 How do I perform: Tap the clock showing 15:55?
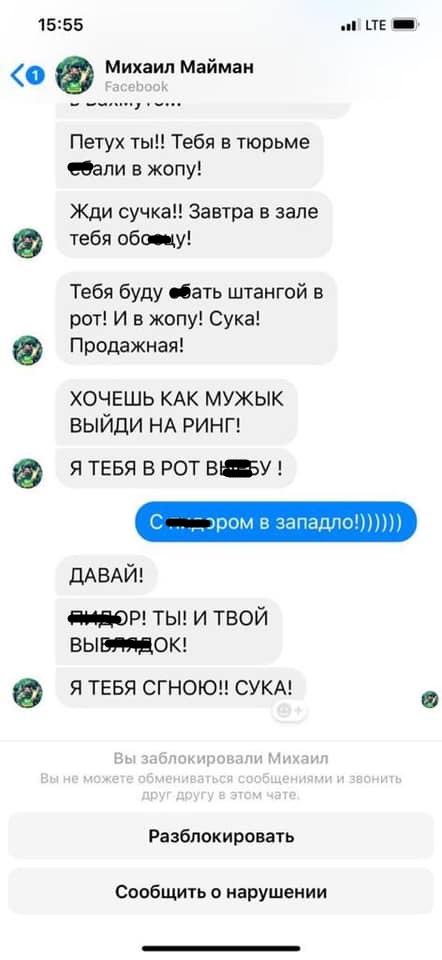coord(60,25)
